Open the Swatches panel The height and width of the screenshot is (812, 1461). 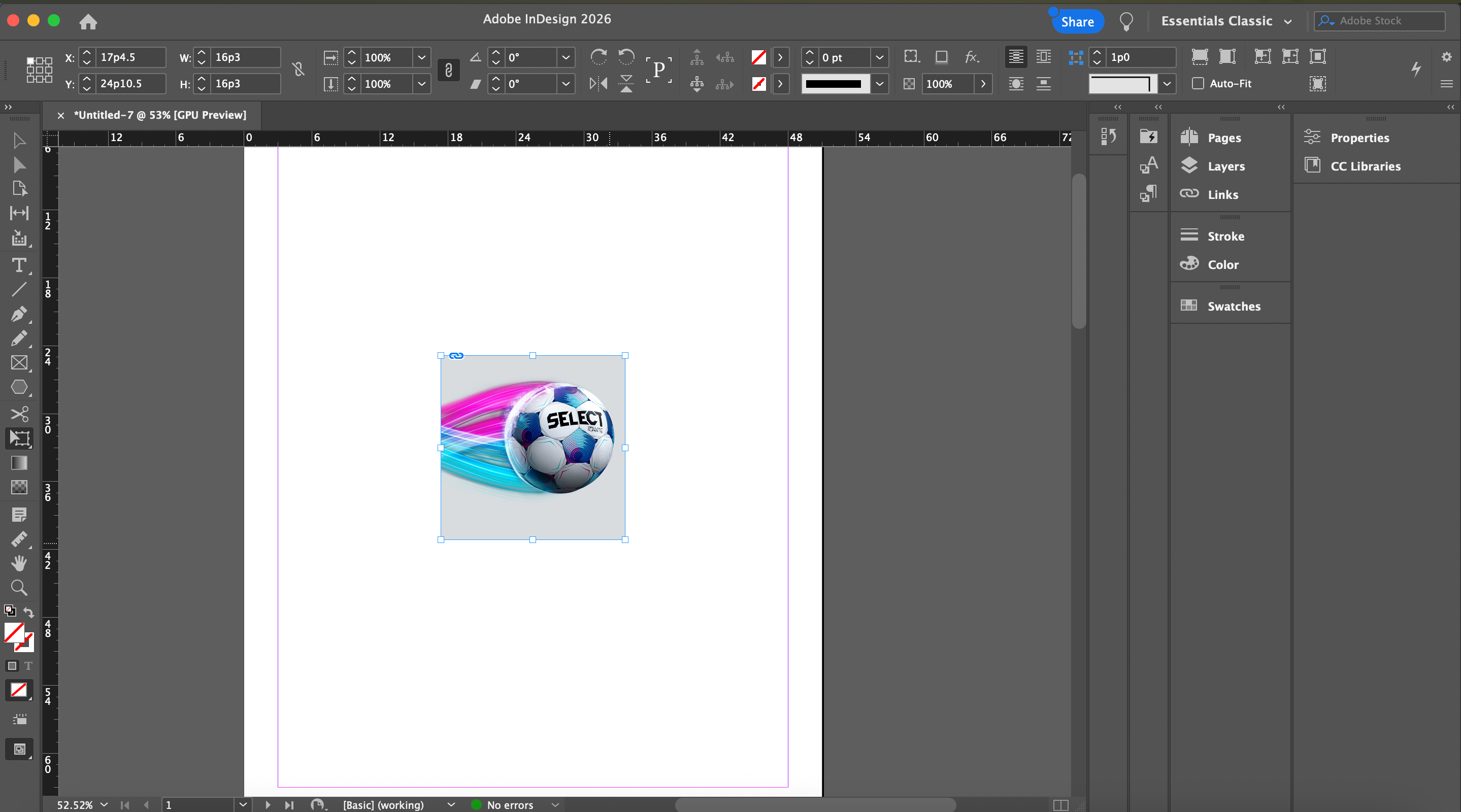[1234, 306]
